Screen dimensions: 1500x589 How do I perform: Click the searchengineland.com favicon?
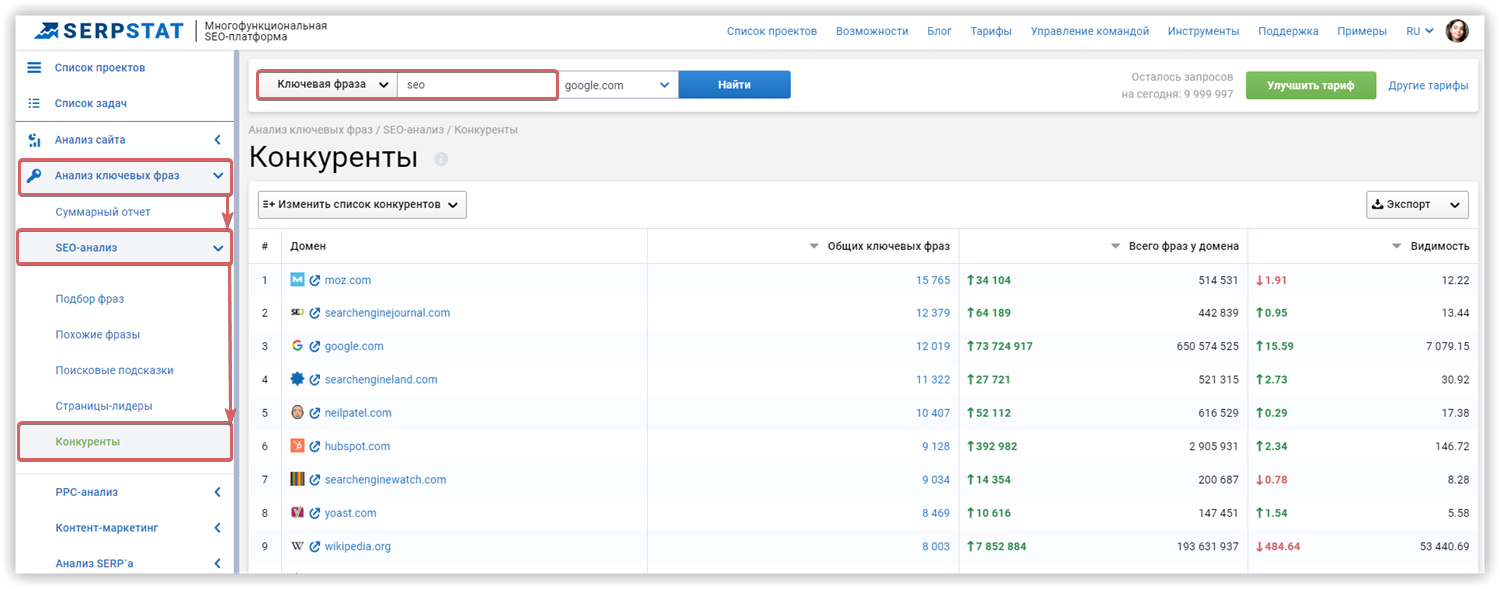(x=297, y=379)
